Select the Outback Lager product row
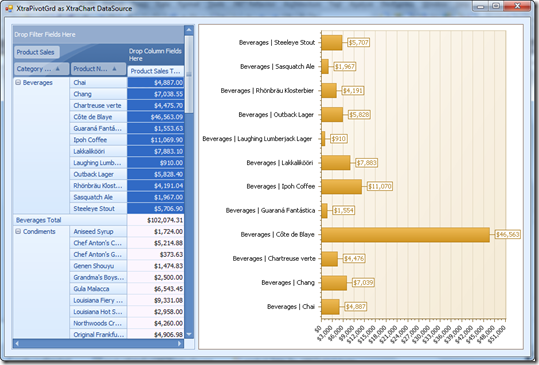 (x=98, y=174)
